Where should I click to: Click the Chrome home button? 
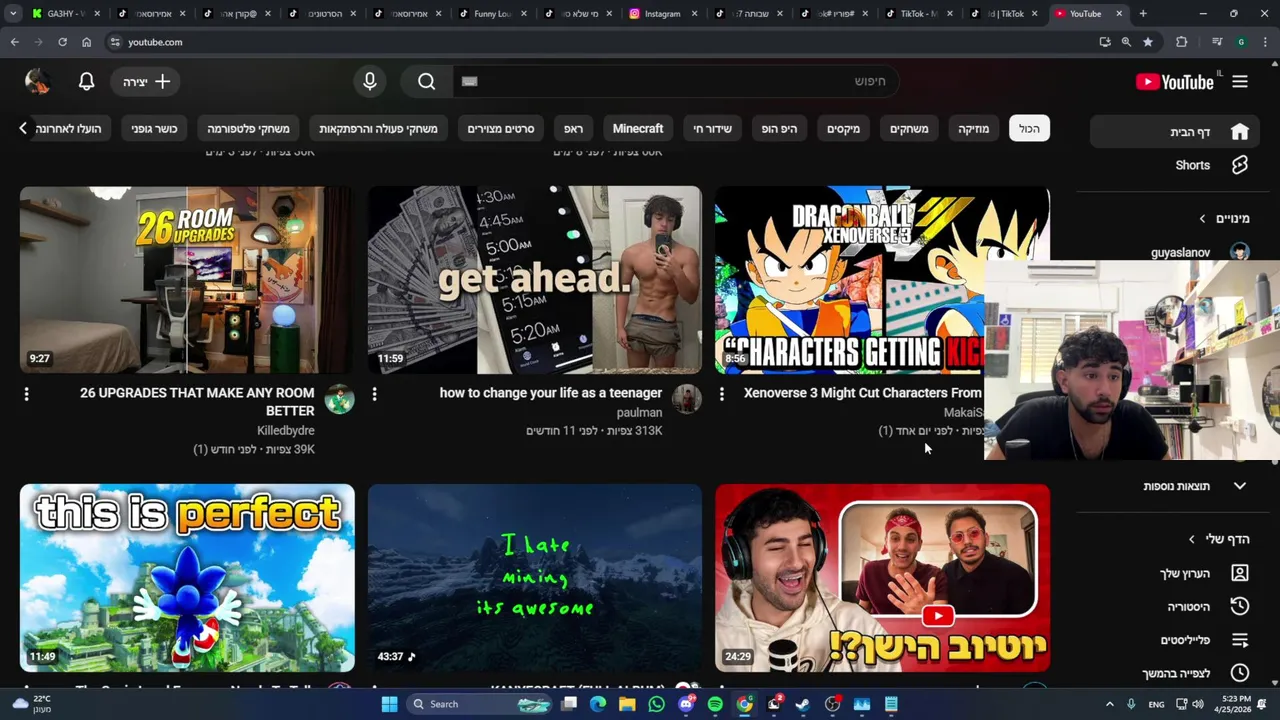point(87,42)
